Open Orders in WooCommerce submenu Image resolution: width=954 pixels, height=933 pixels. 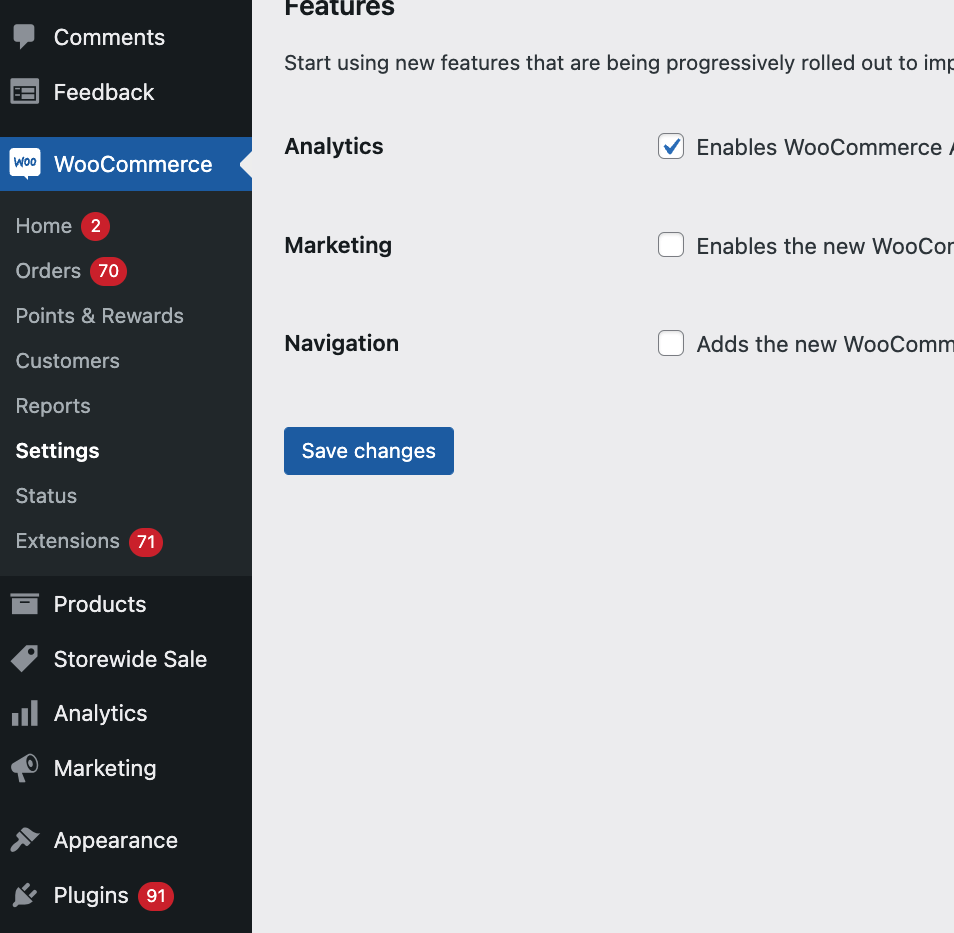click(48, 271)
